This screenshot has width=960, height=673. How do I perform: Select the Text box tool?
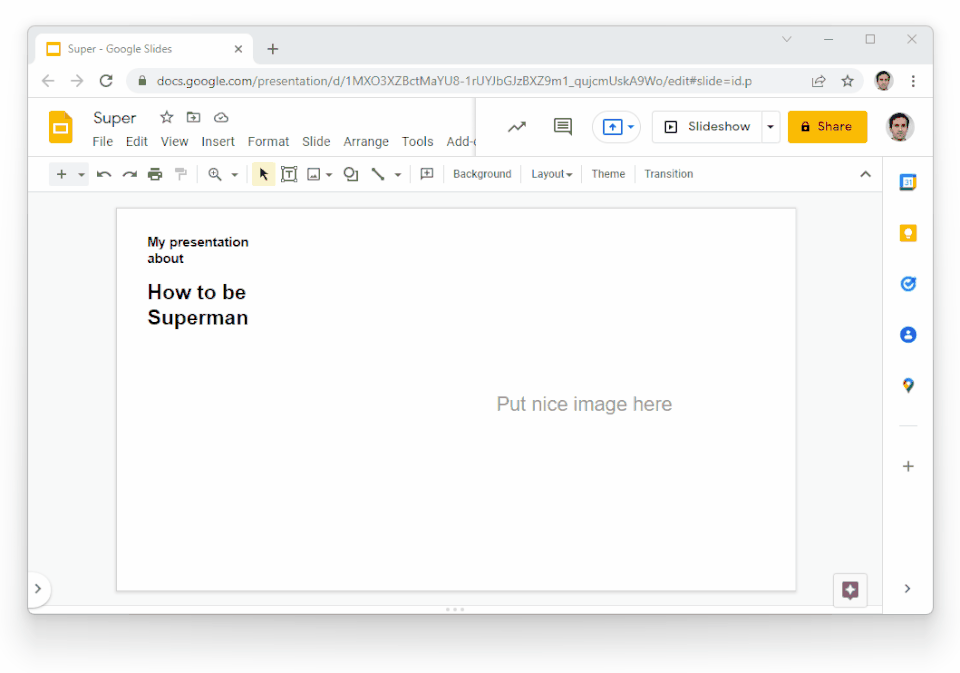289,175
